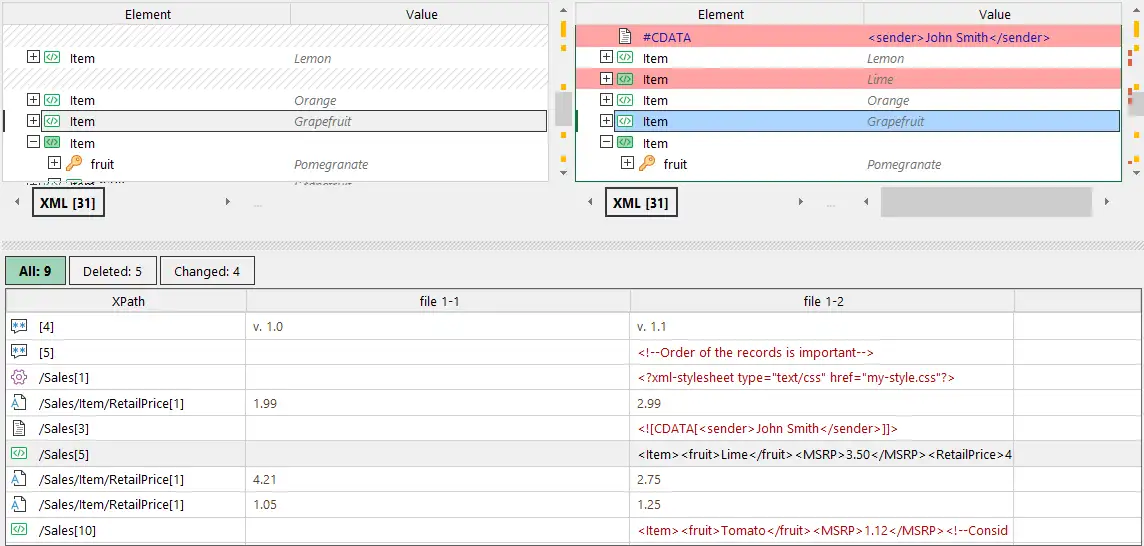Screen dimensions: 1144x546
Task: Switch to the All: 9 differences tab
Action: coord(35,272)
